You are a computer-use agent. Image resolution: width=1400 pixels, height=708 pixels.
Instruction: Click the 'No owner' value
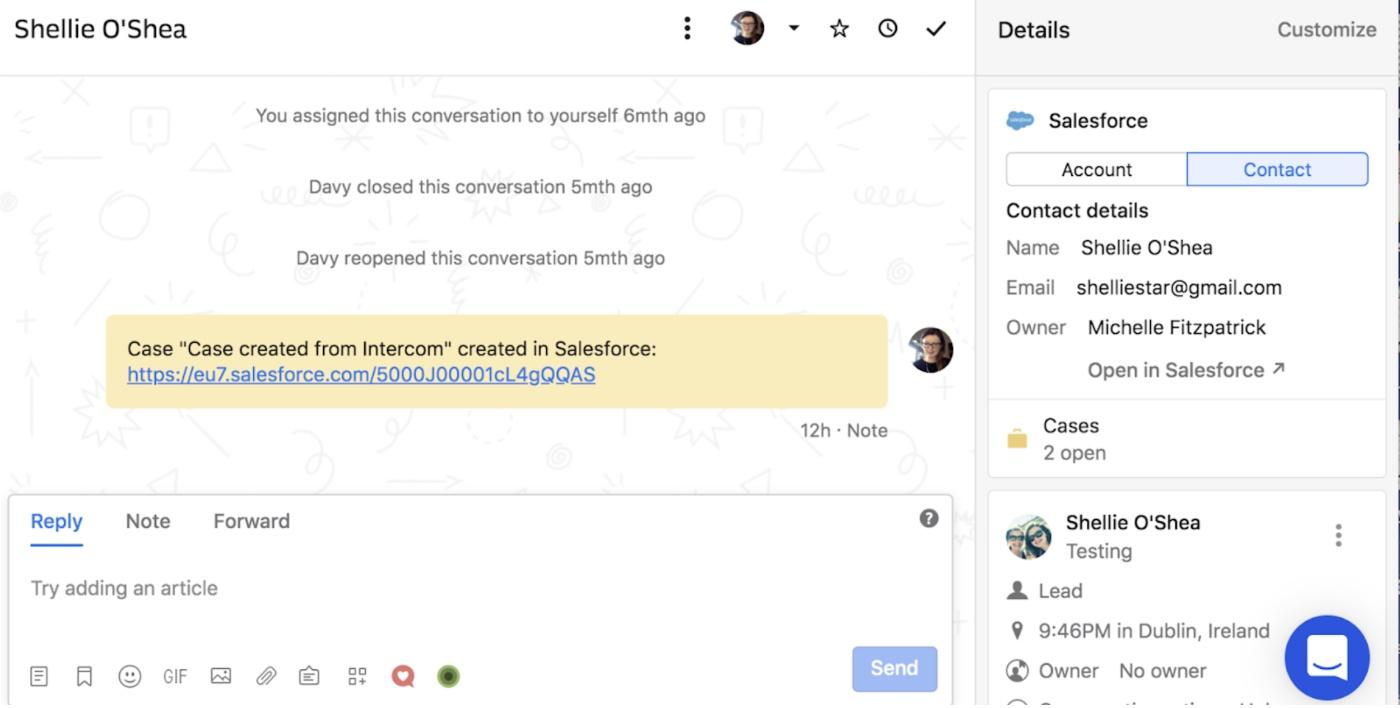pos(1163,671)
